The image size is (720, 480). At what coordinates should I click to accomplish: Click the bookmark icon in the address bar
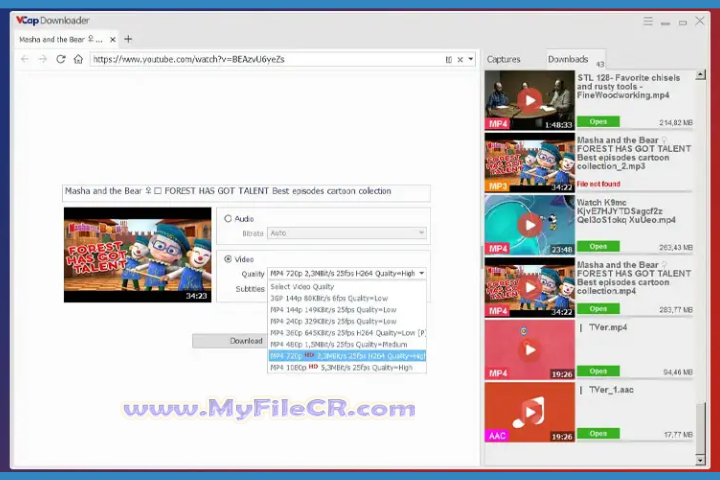point(449,60)
